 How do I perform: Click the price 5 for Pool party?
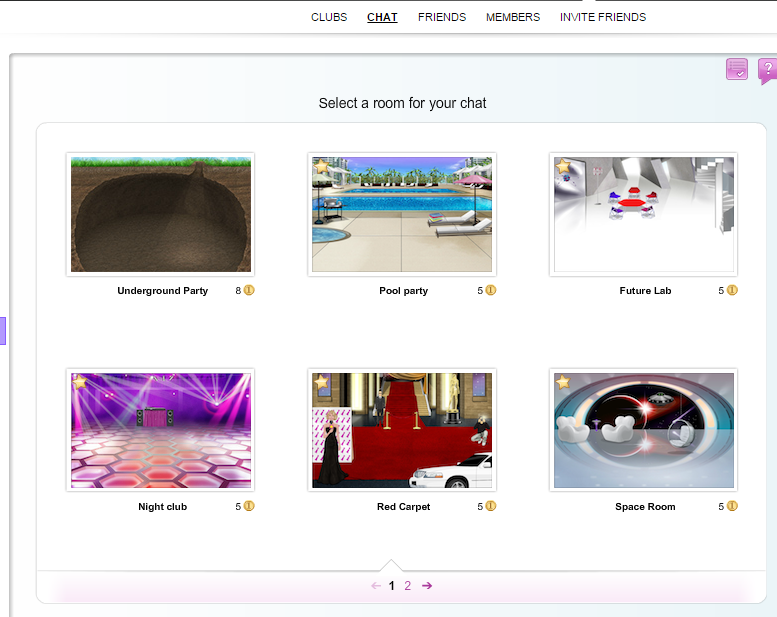click(x=480, y=291)
